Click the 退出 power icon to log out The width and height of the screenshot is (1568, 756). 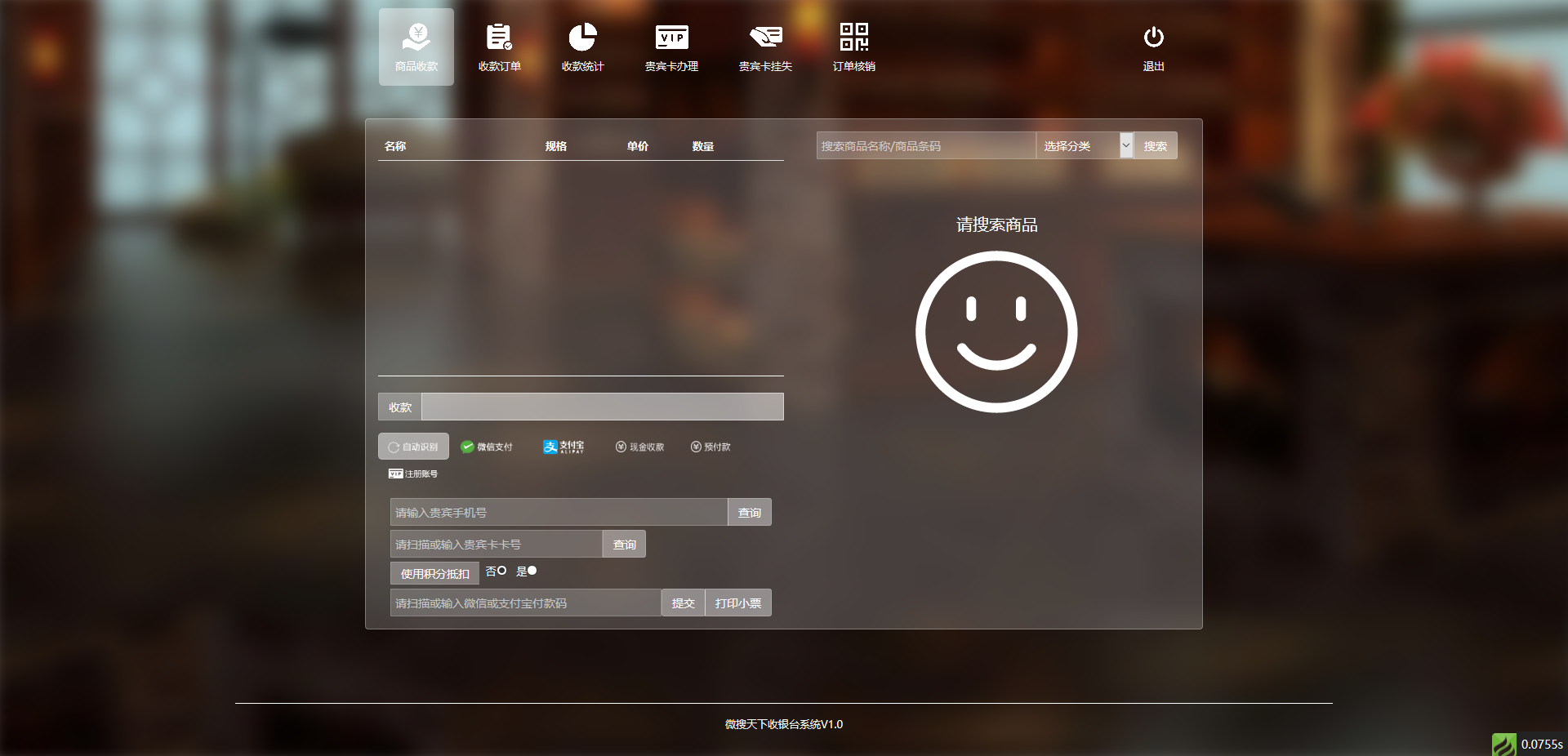1153,47
